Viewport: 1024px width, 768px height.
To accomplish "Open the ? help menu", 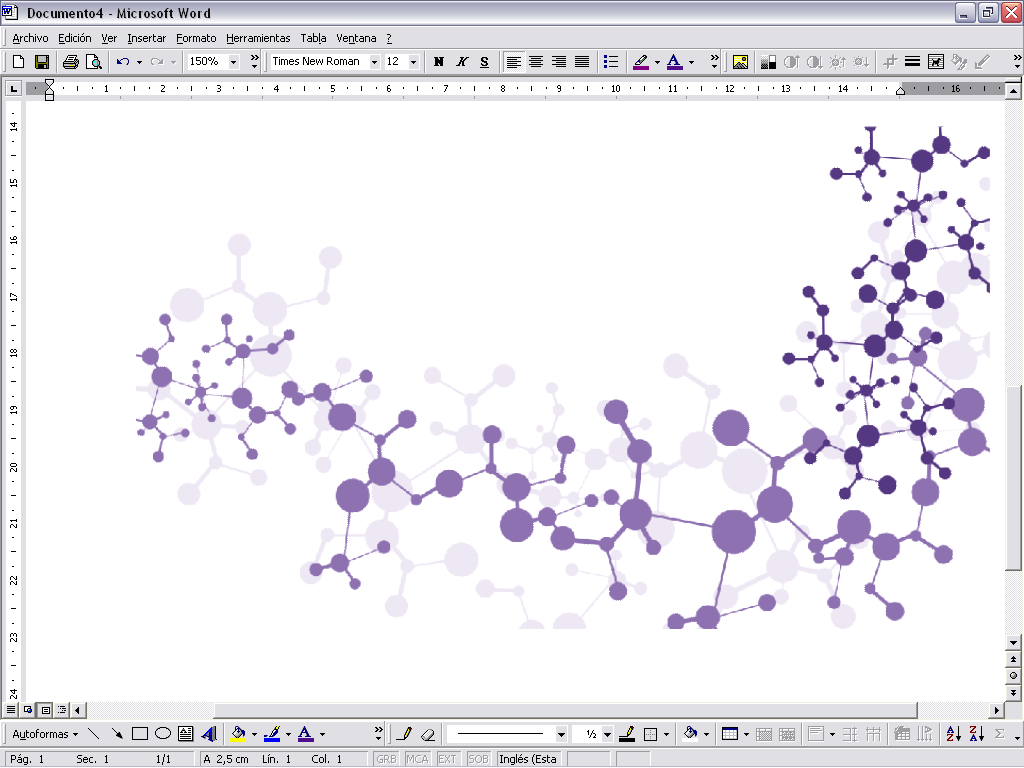I will click(389, 39).
